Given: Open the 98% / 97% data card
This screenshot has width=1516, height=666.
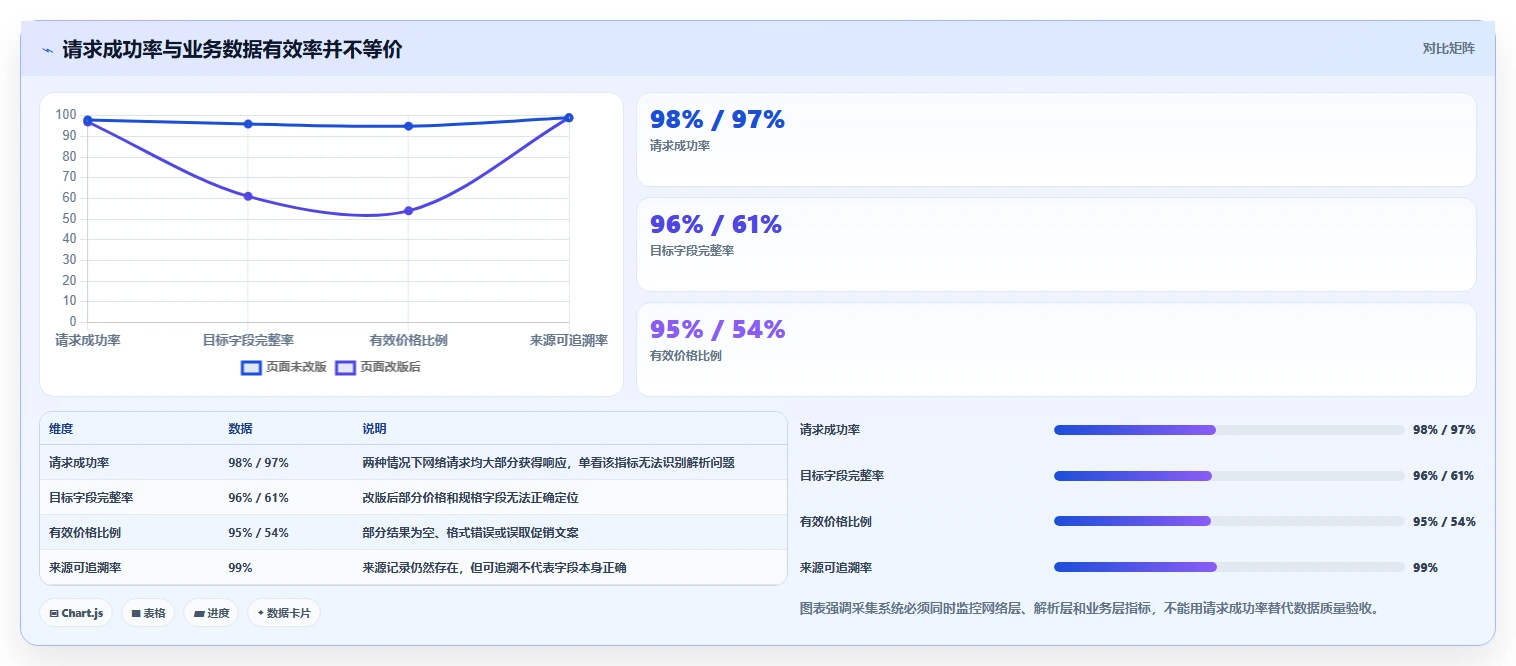Looking at the screenshot, I should (1056, 139).
